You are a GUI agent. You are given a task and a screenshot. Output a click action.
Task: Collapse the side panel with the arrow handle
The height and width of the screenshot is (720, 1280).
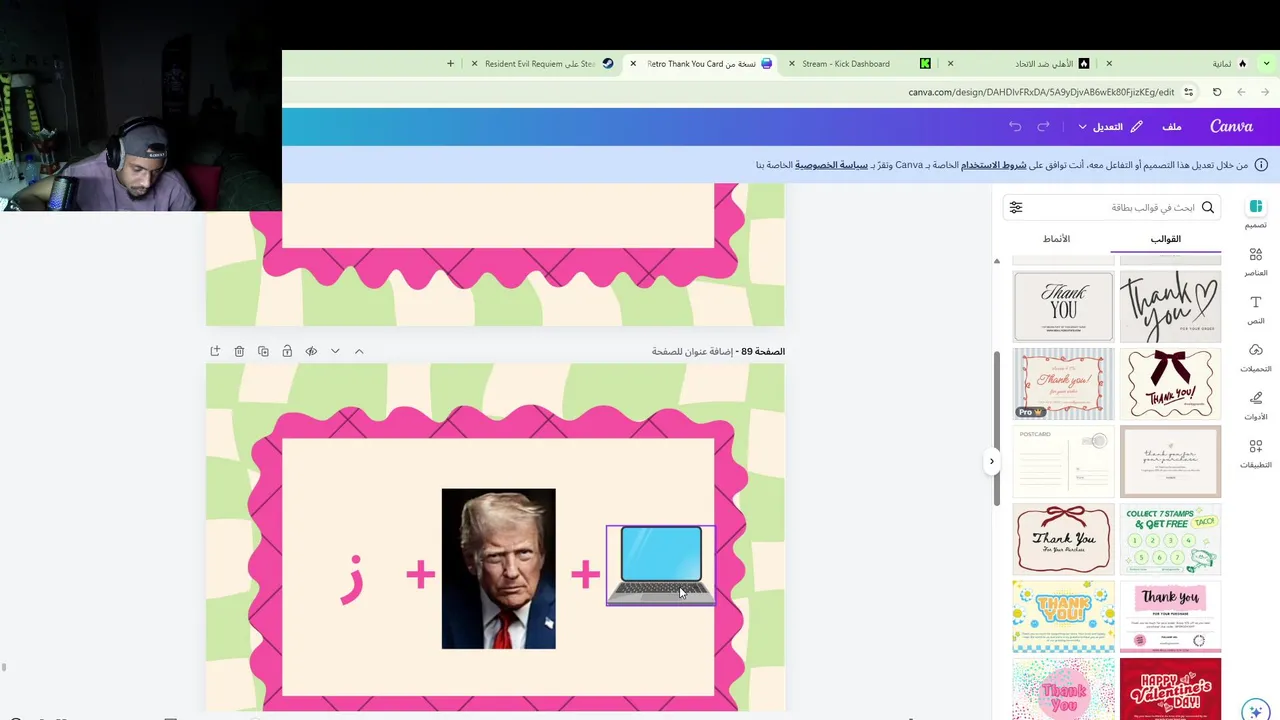click(991, 461)
